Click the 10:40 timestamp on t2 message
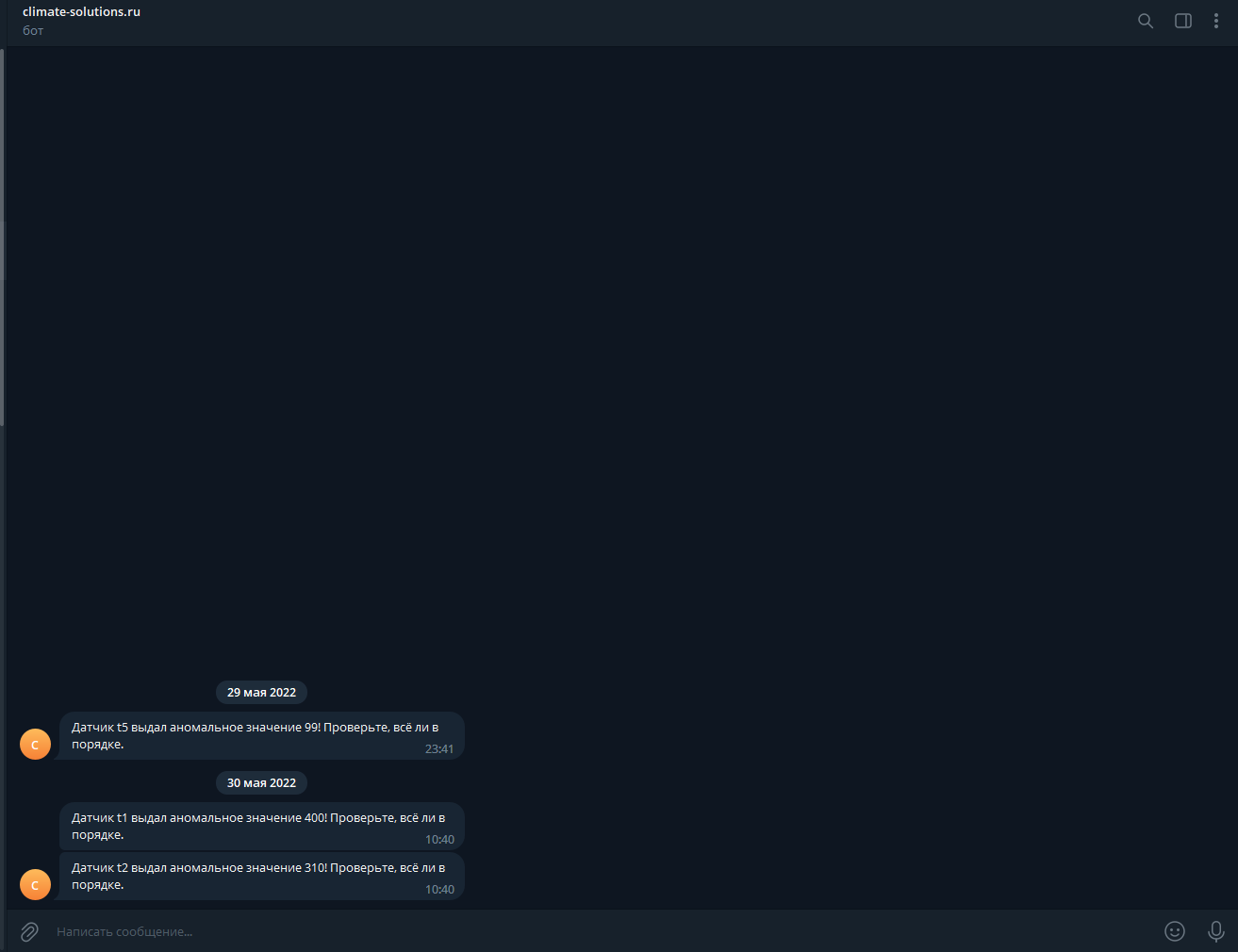This screenshot has width=1238, height=952. click(x=439, y=890)
